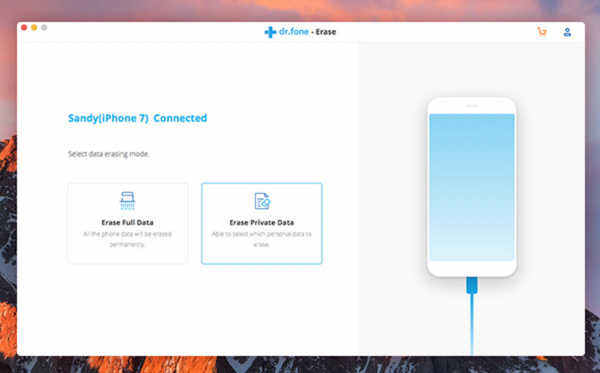Click the Sandy(iPhone 7) Connected heading
The image size is (600, 373).
tap(137, 118)
